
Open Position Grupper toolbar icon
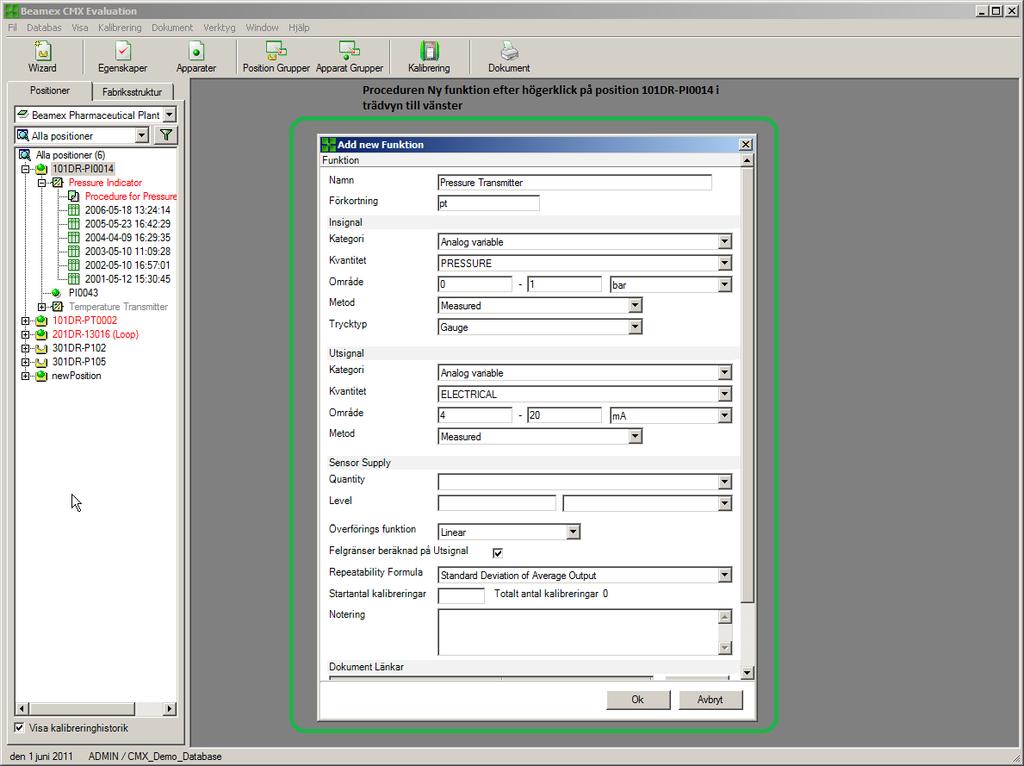(x=276, y=57)
